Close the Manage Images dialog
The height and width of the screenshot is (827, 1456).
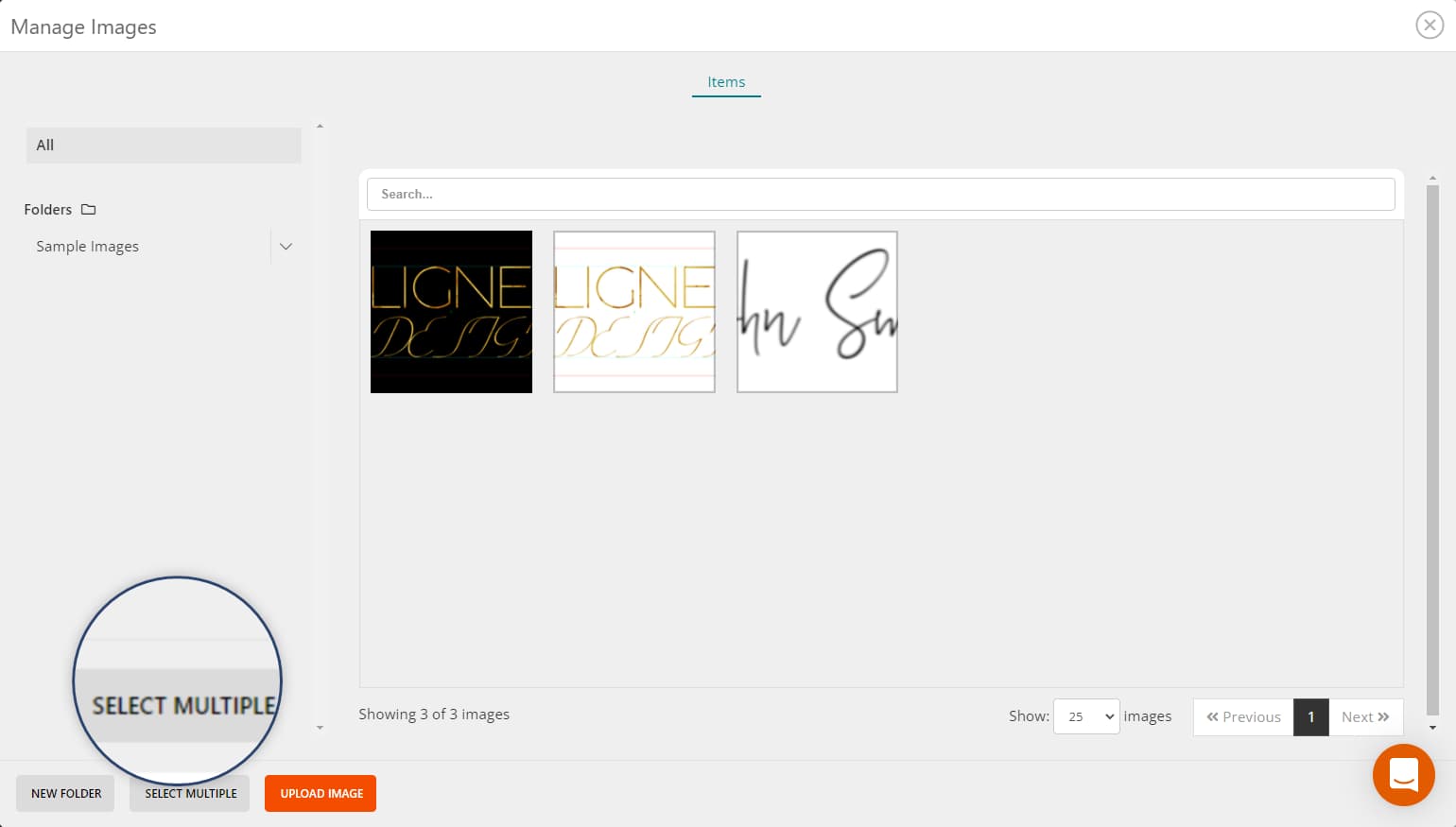click(x=1429, y=25)
